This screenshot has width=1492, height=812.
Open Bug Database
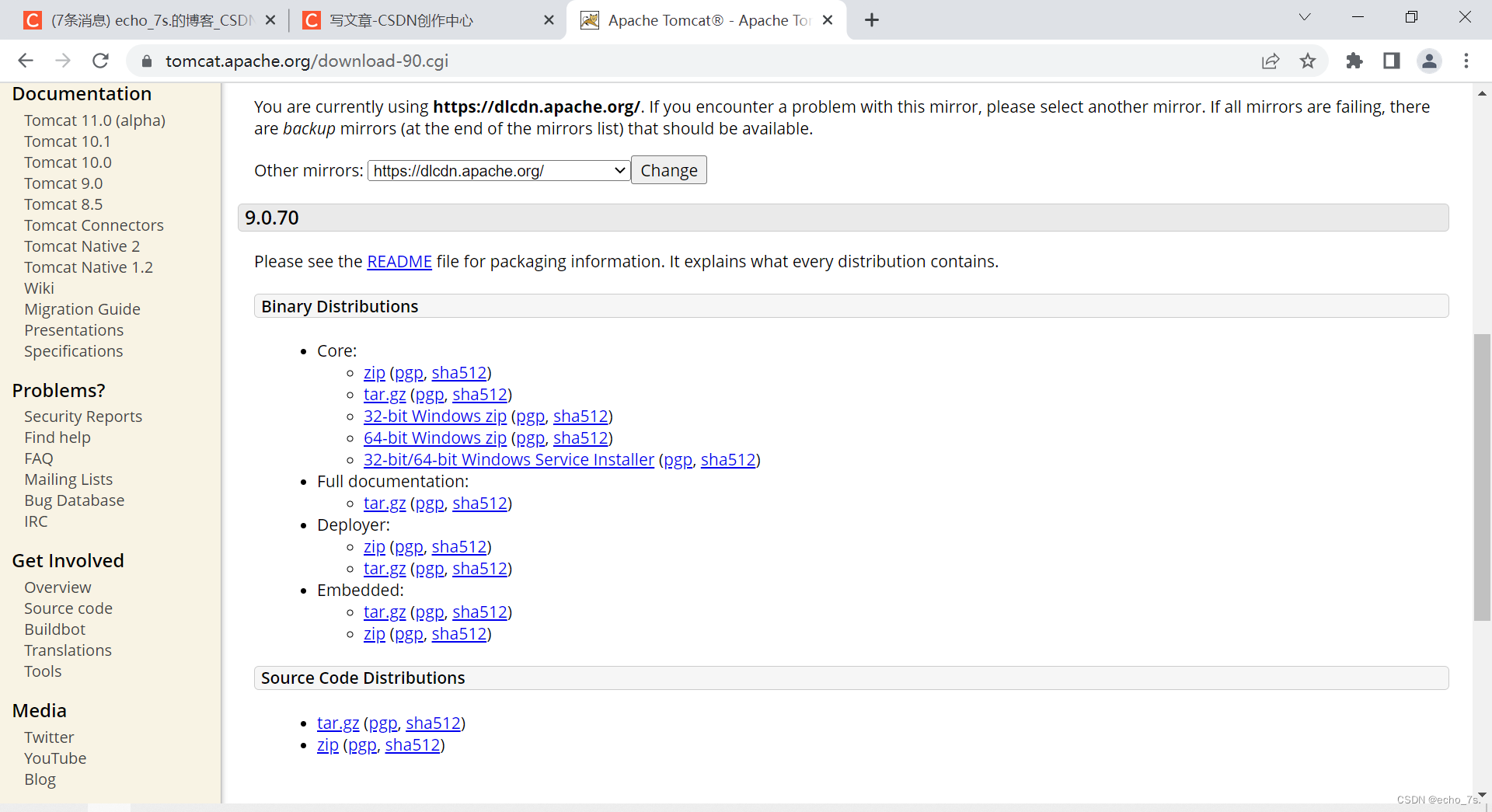75,500
